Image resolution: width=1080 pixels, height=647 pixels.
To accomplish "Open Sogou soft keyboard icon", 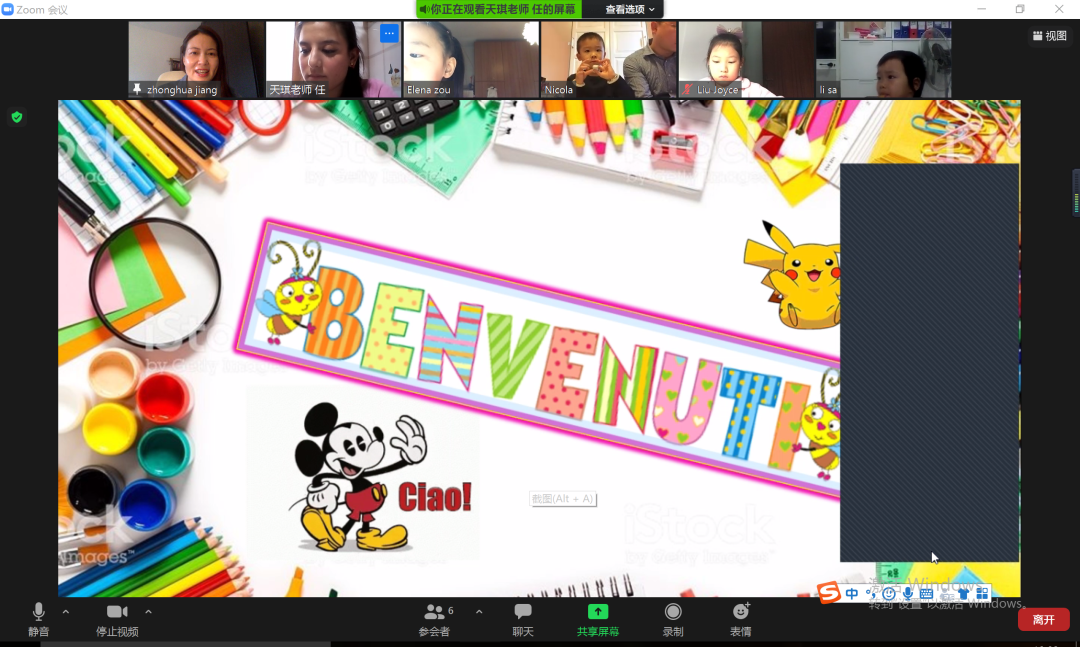I will tap(926, 593).
